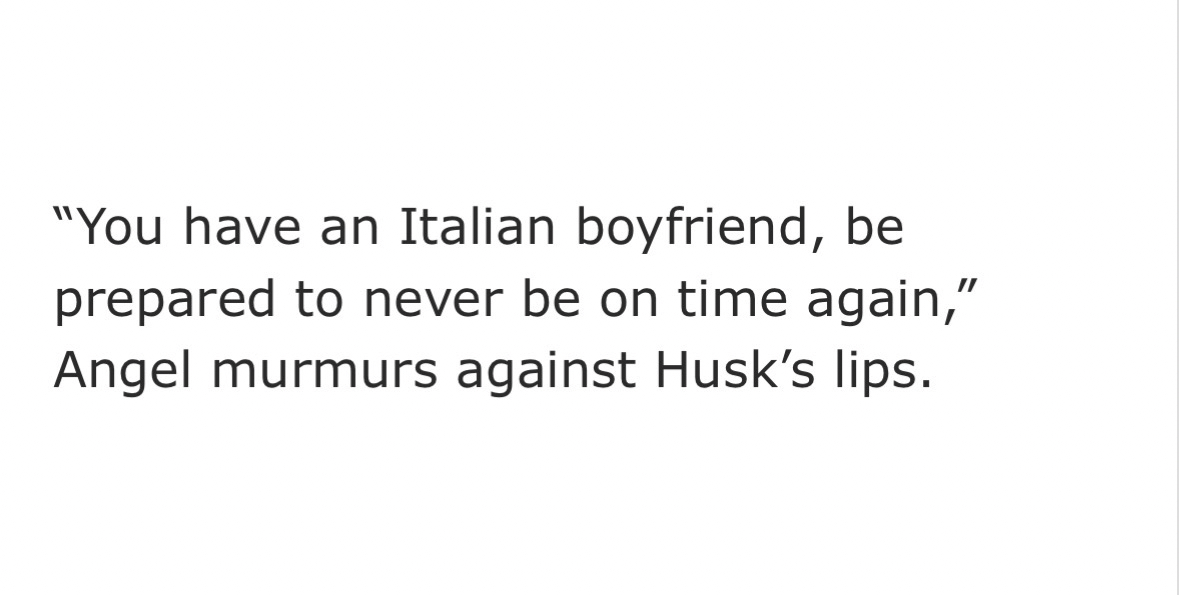The image size is (1179, 595).
Task: Click the word "time"
Action: point(730,299)
